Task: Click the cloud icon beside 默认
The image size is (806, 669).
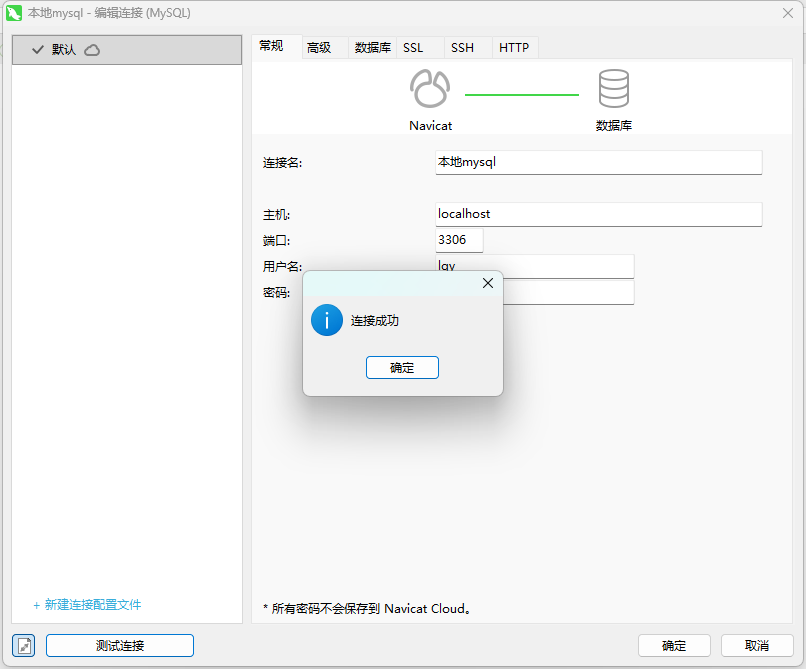Action: pyautogui.click(x=92, y=50)
